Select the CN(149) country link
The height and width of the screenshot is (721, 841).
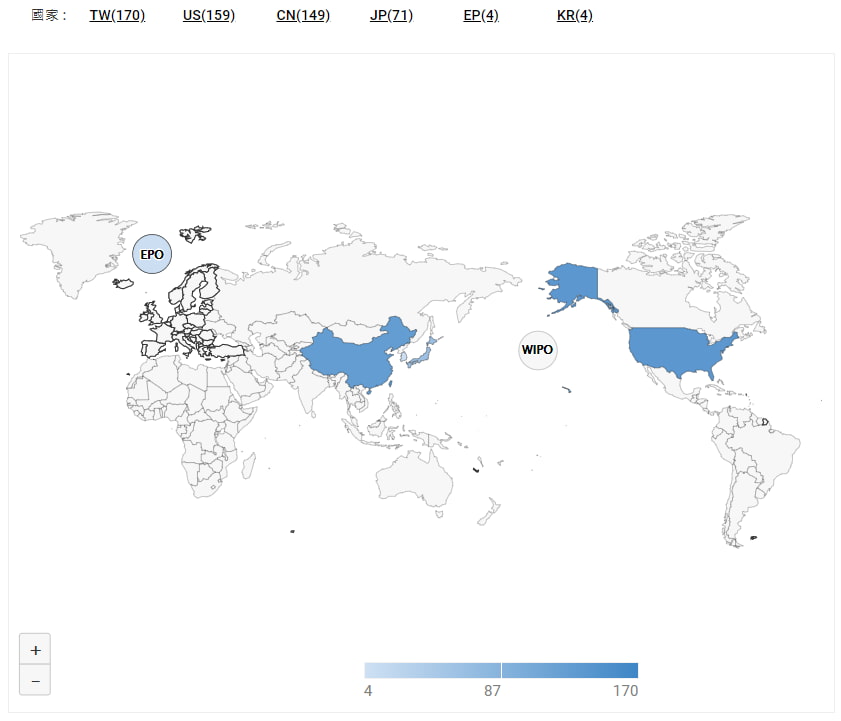(x=303, y=16)
